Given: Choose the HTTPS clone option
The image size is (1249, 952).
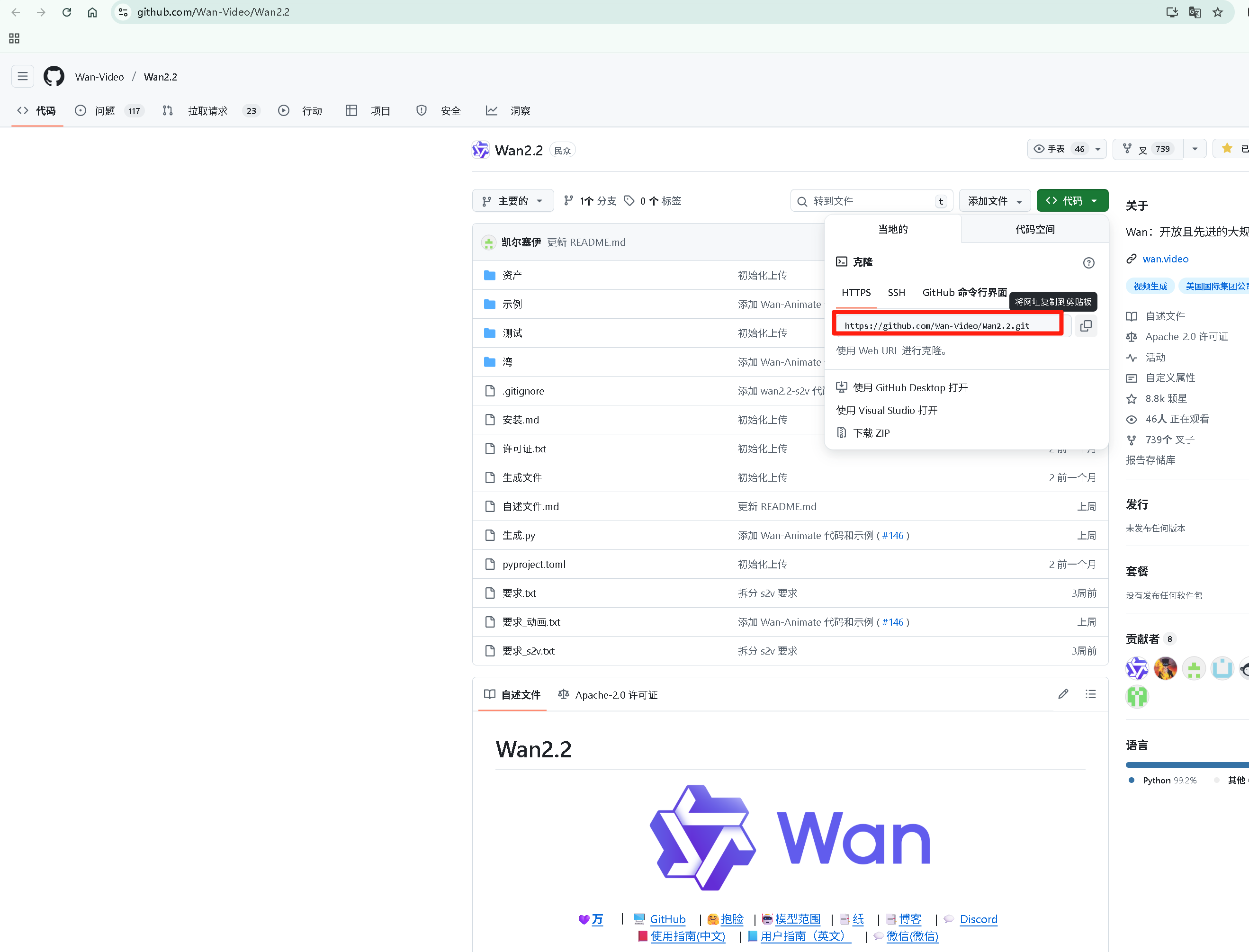Looking at the screenshot, I should (x=856, y=292).
